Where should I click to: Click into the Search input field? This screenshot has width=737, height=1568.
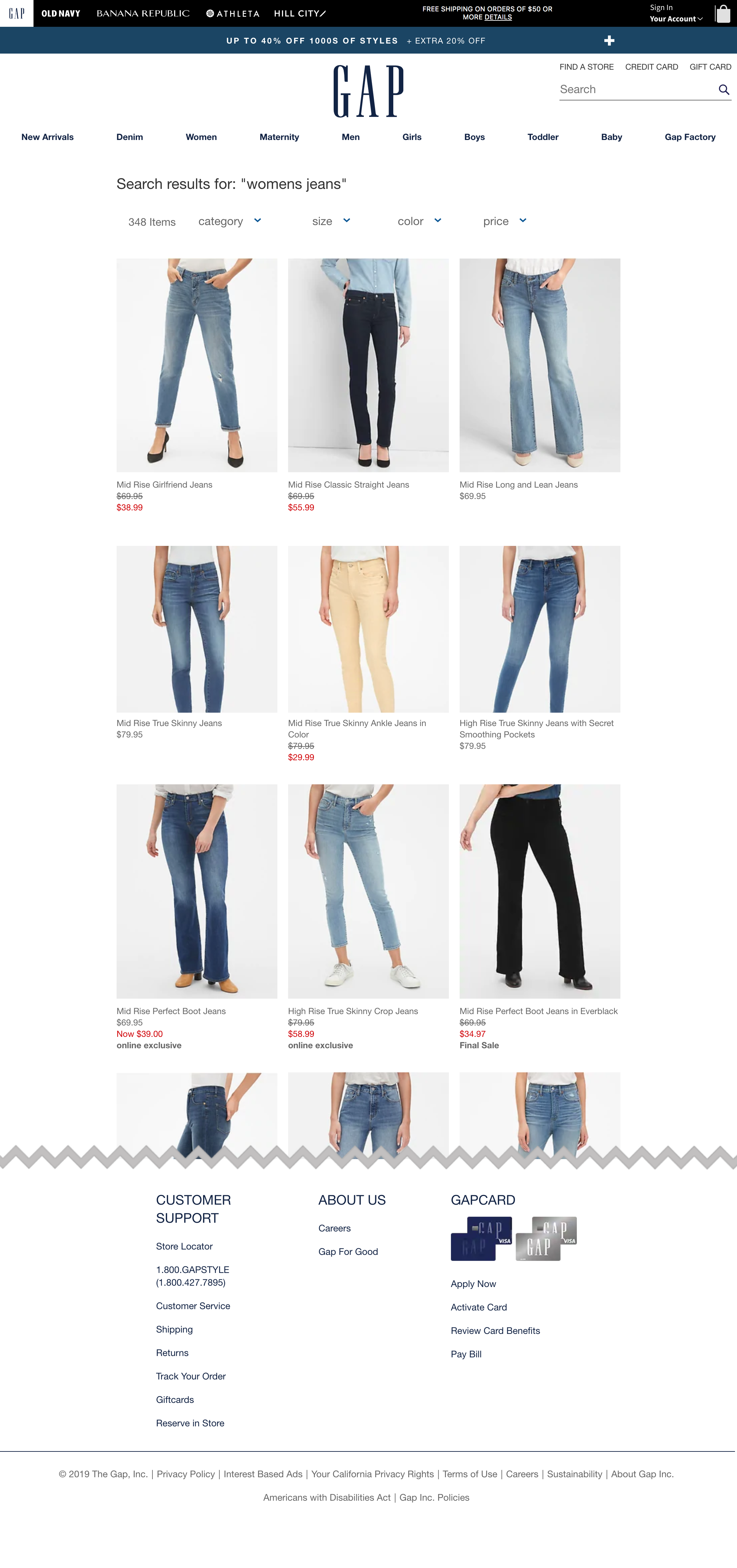pos(636,89)
